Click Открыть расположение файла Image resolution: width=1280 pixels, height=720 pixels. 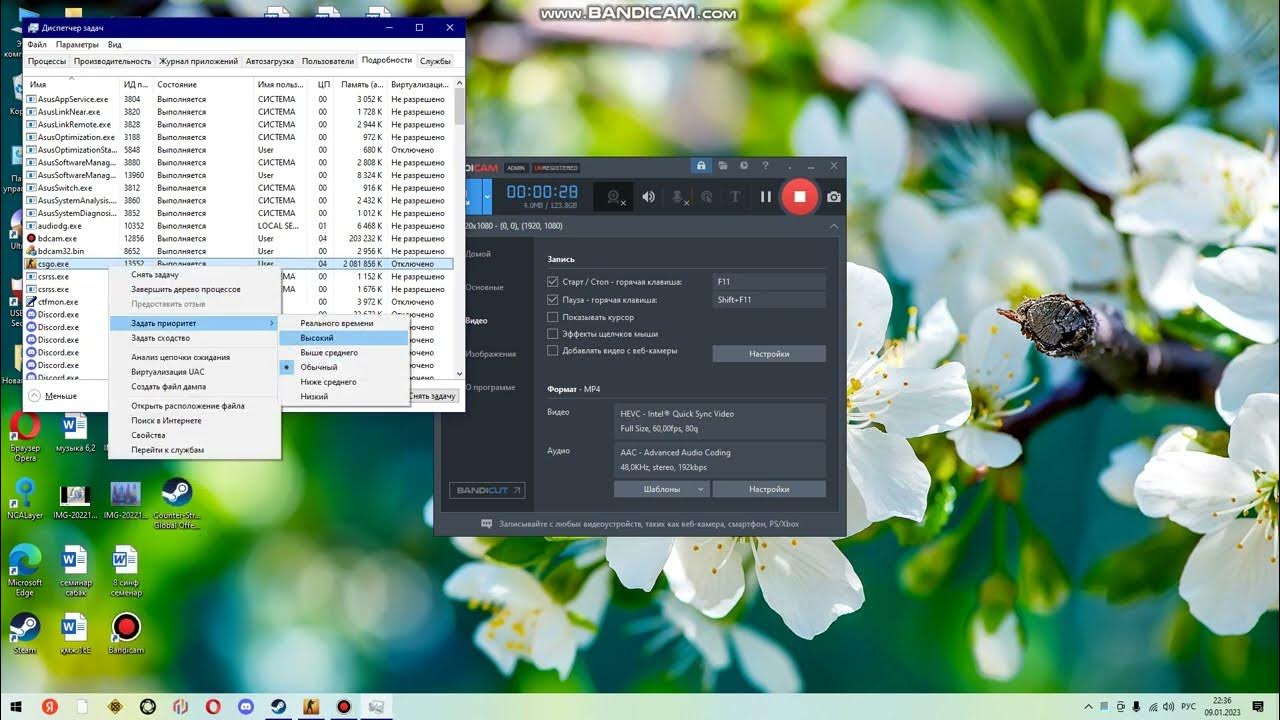click(194, 406)
